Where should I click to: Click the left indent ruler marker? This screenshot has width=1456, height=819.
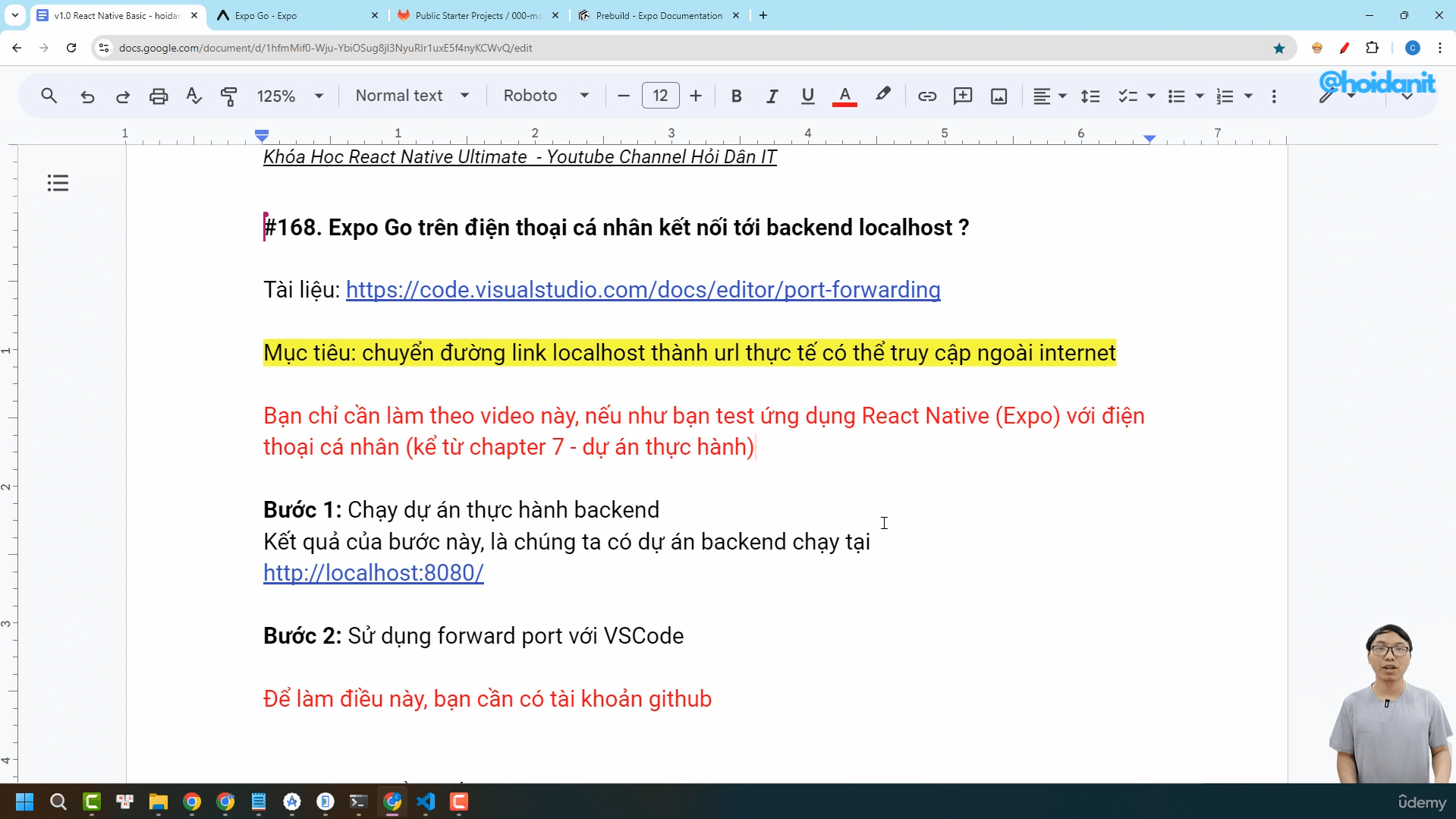(262, 136)
